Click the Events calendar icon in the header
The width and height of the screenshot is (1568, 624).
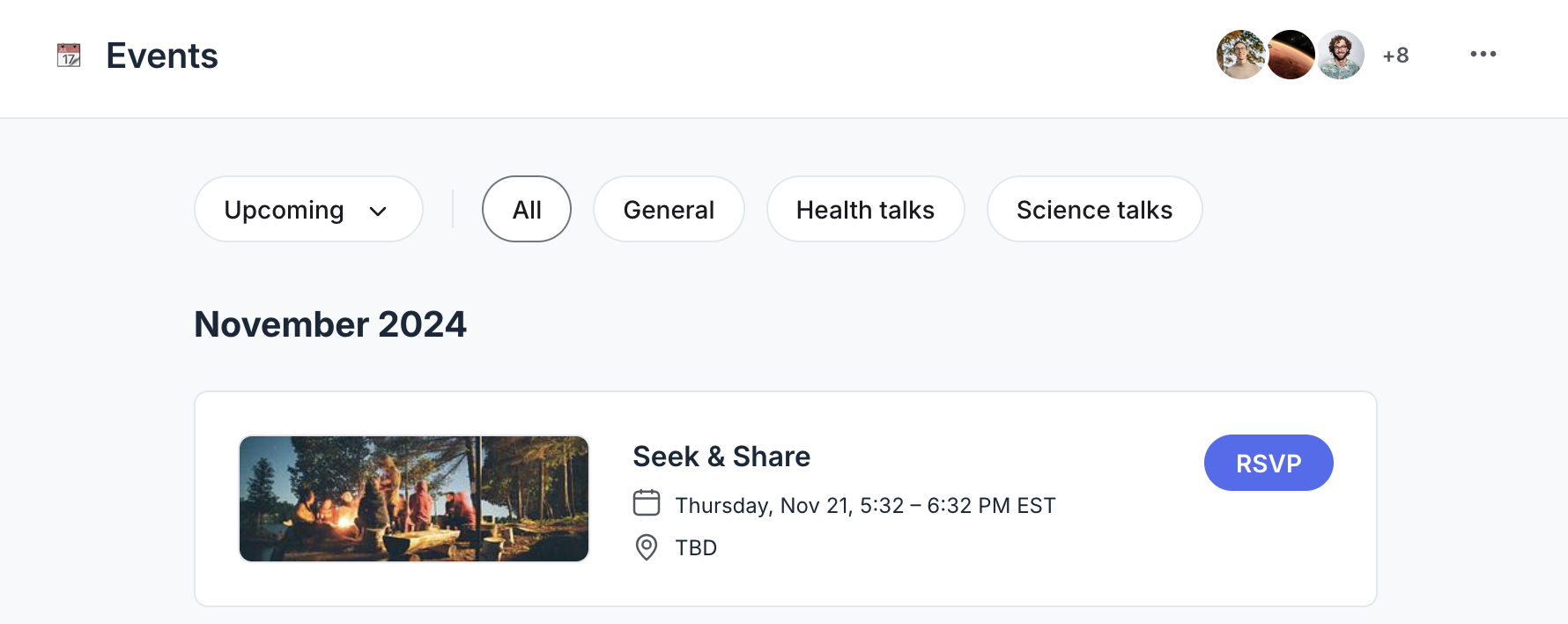pos(68,56)
